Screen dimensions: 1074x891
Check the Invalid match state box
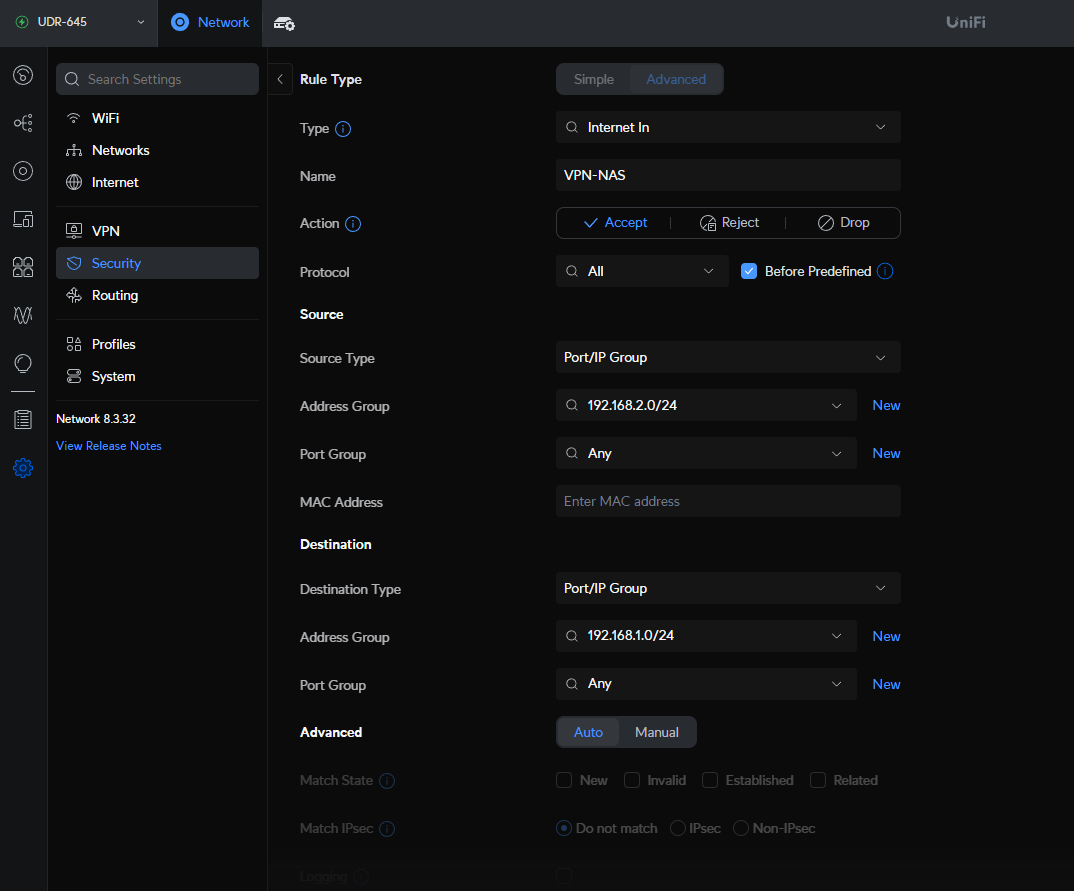click(632, 780)
